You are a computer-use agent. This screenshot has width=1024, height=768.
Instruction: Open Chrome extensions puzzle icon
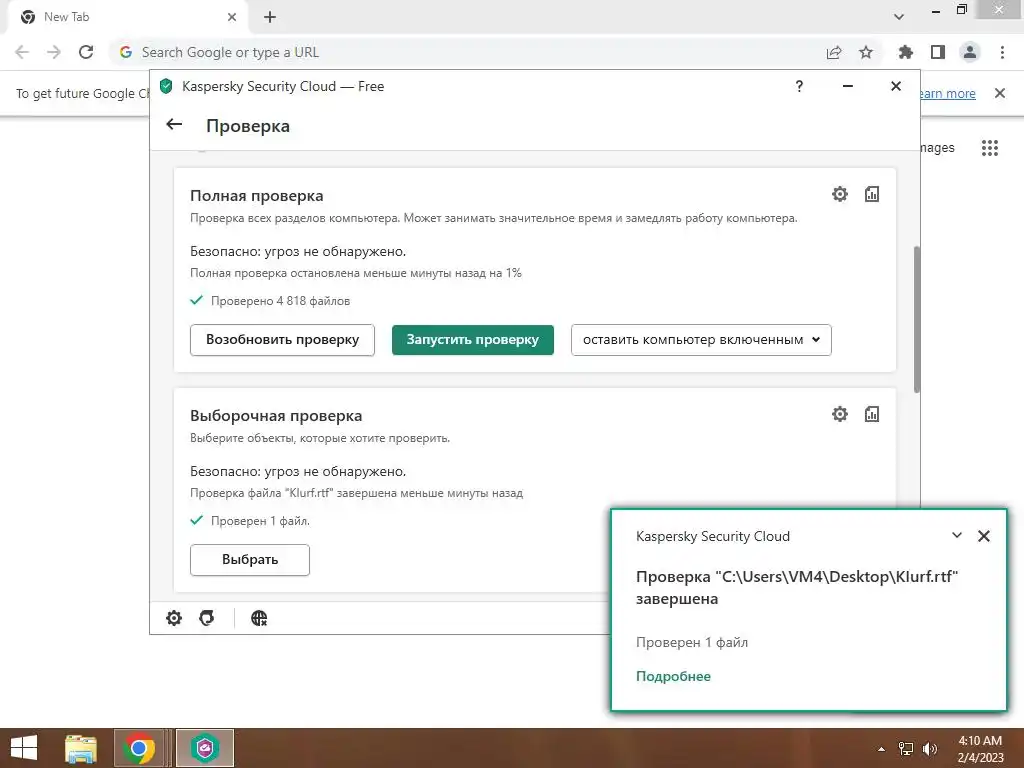[x=906, y=52]
